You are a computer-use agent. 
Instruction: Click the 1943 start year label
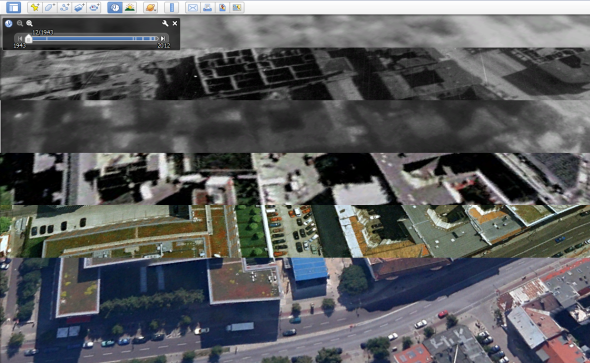pyautogui.click(x=20, y=46)
